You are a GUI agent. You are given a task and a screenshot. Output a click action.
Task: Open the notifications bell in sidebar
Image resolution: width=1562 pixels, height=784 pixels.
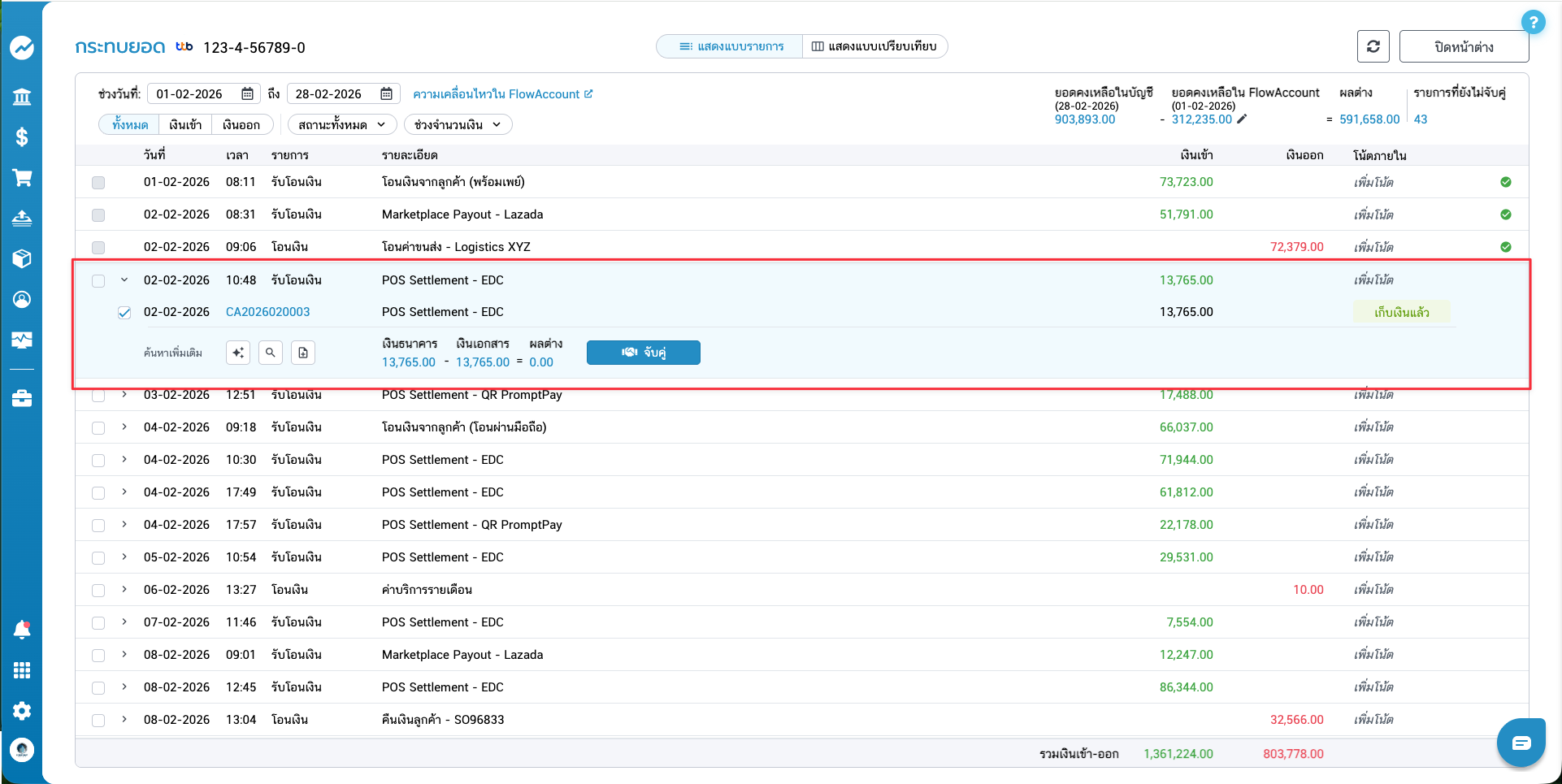pyautogui.click(x=22, y=630)
